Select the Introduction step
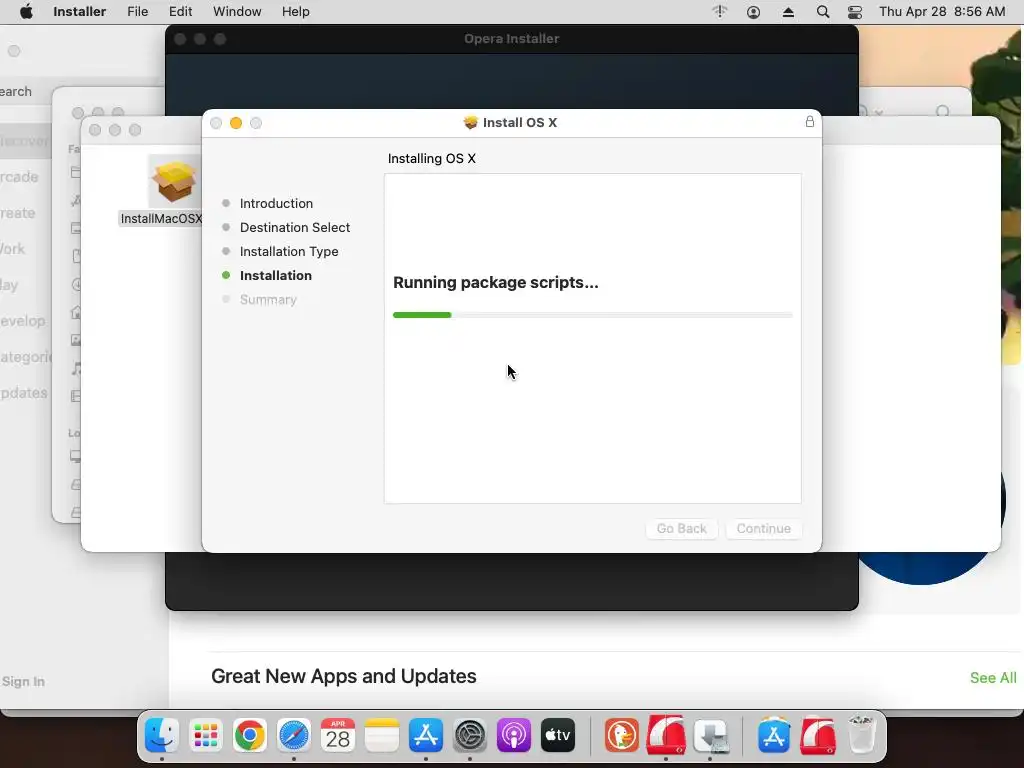The width and height of the screenshot is (1024, 768). coord(276,203)
